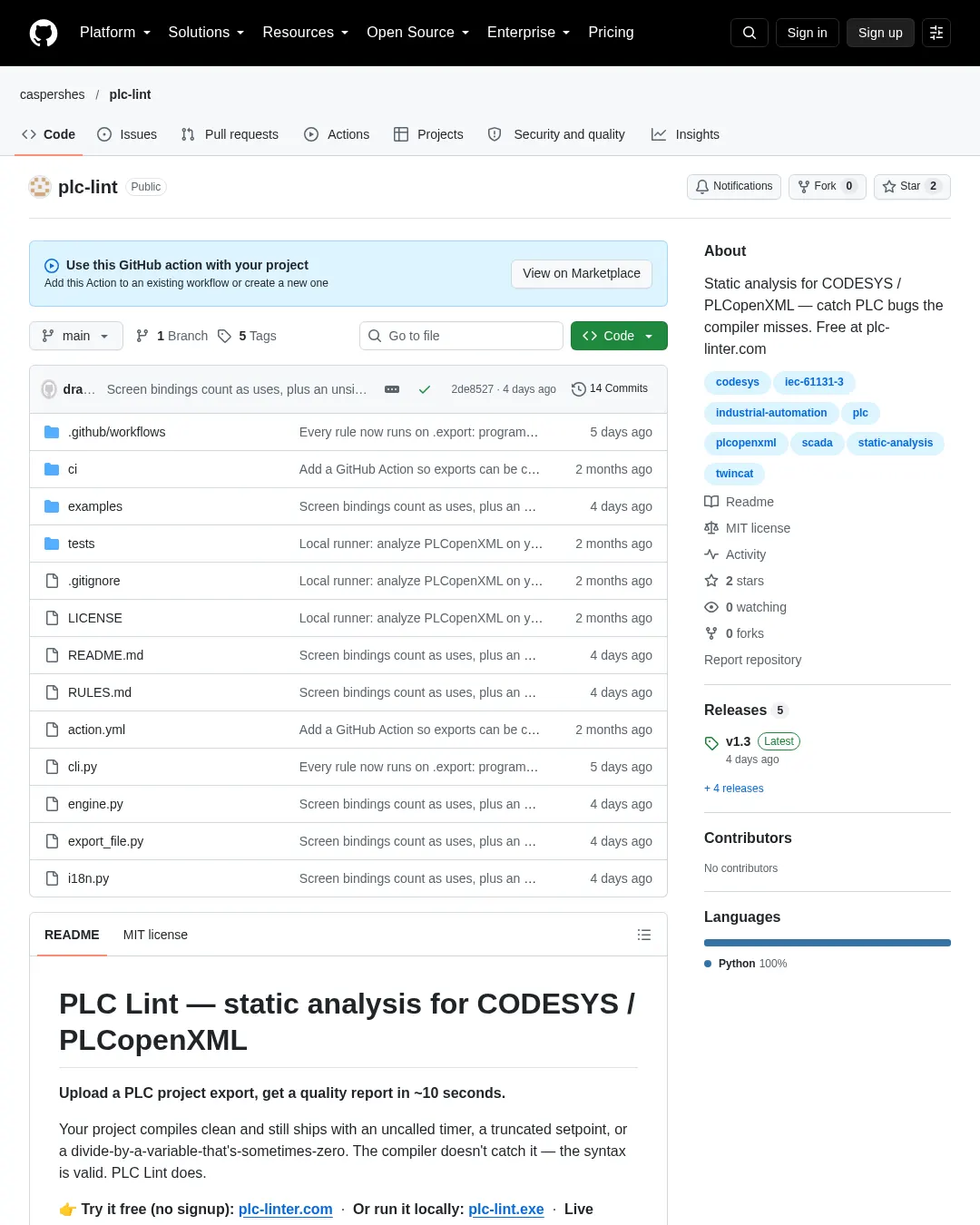Open casparshes owner link
This screenshot has width=980, height=1225.
pyautogui.click(x=53, y=94)
